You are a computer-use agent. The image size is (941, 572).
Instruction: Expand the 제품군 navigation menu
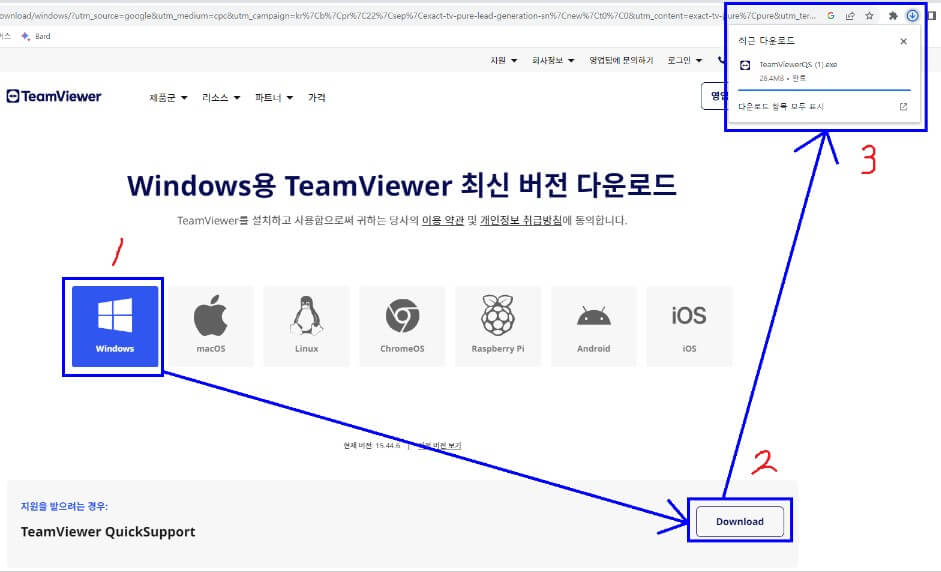(x=168, y=97)
